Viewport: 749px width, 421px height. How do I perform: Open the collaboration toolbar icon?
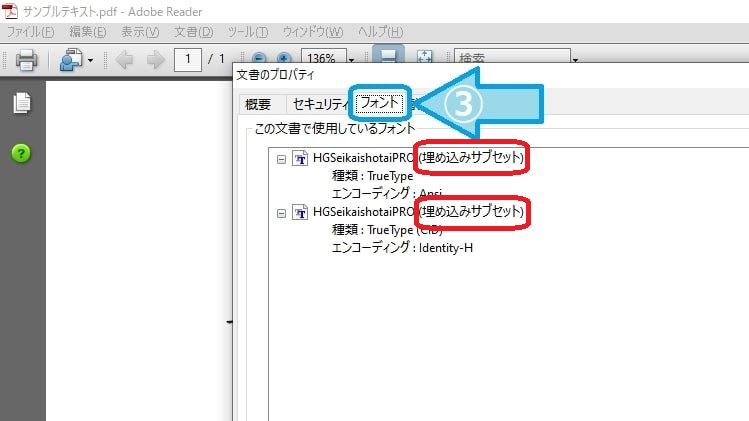coord(71,60)
